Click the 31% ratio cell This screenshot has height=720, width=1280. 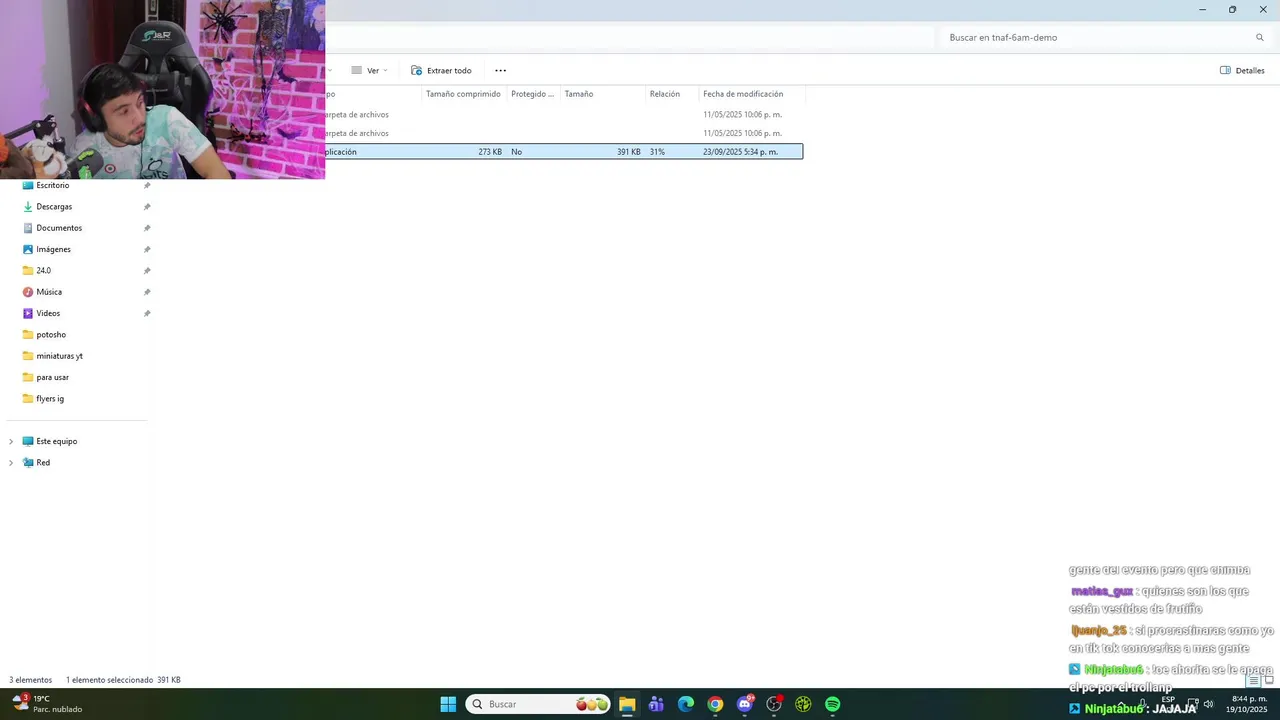(657, 152)
